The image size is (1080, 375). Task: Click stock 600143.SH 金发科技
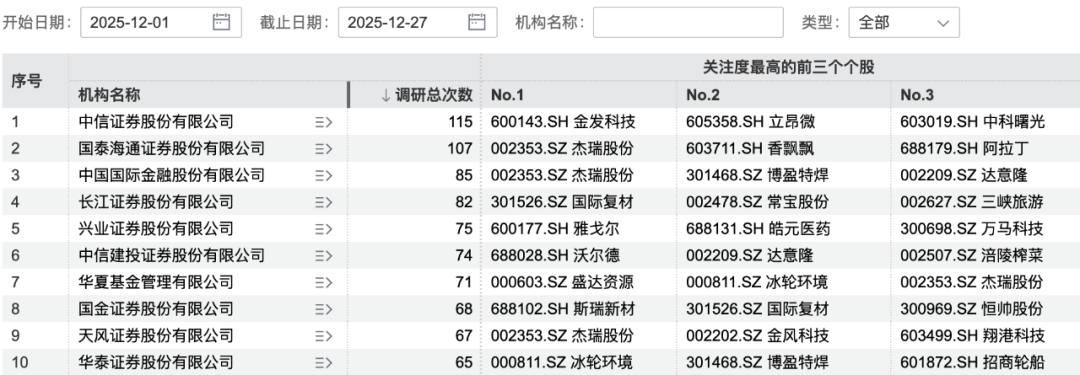[563, 122]
